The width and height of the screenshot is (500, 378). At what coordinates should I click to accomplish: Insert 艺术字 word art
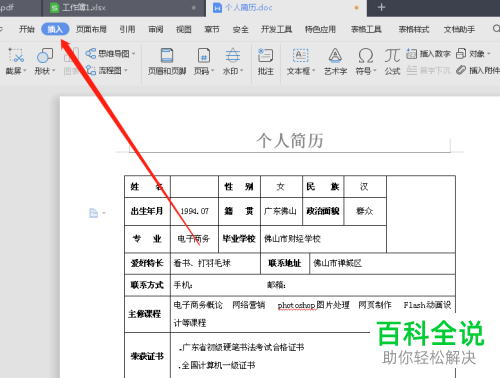(335, 61)
